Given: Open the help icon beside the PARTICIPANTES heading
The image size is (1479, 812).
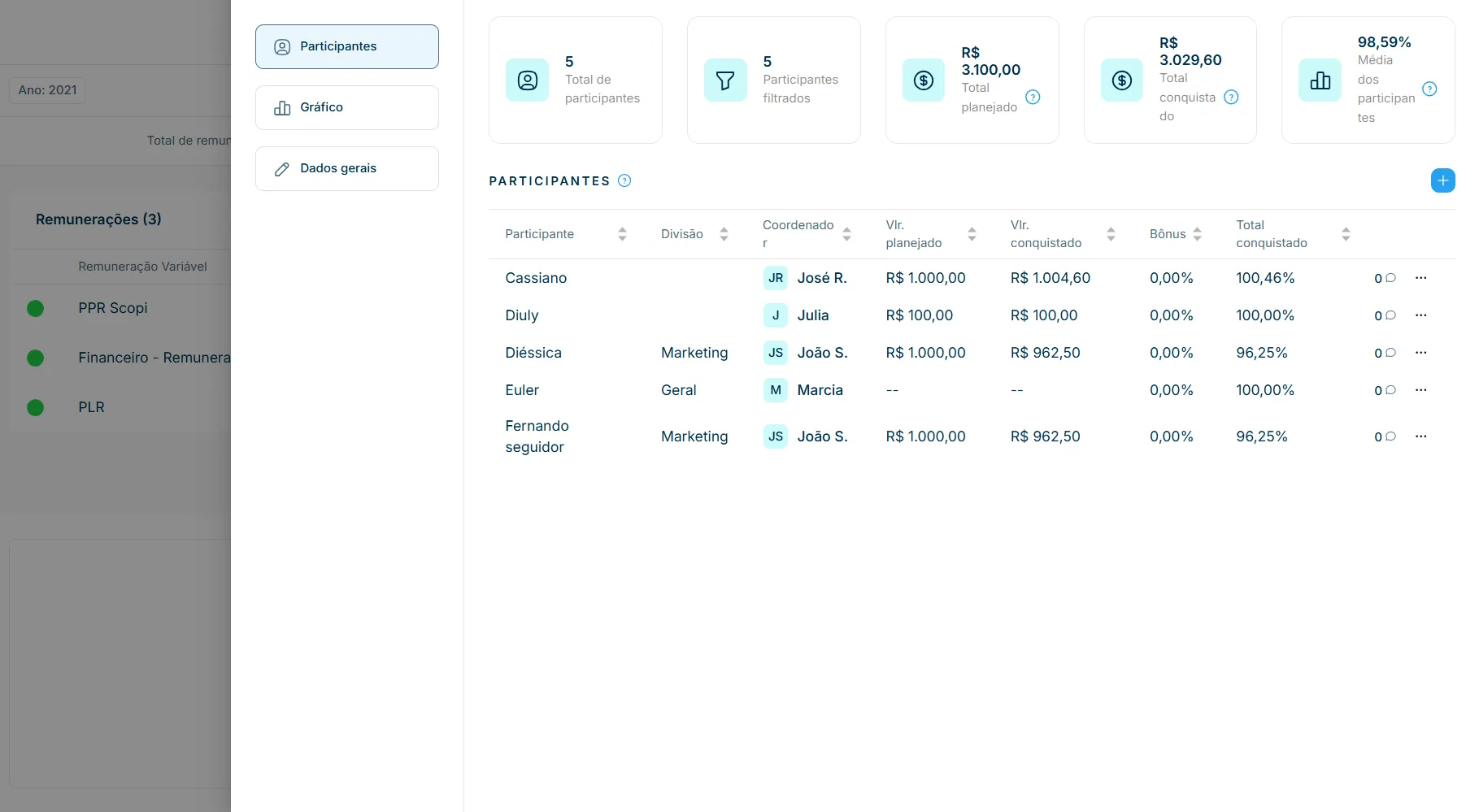Looking at the screenshot, I should [624, 180].
